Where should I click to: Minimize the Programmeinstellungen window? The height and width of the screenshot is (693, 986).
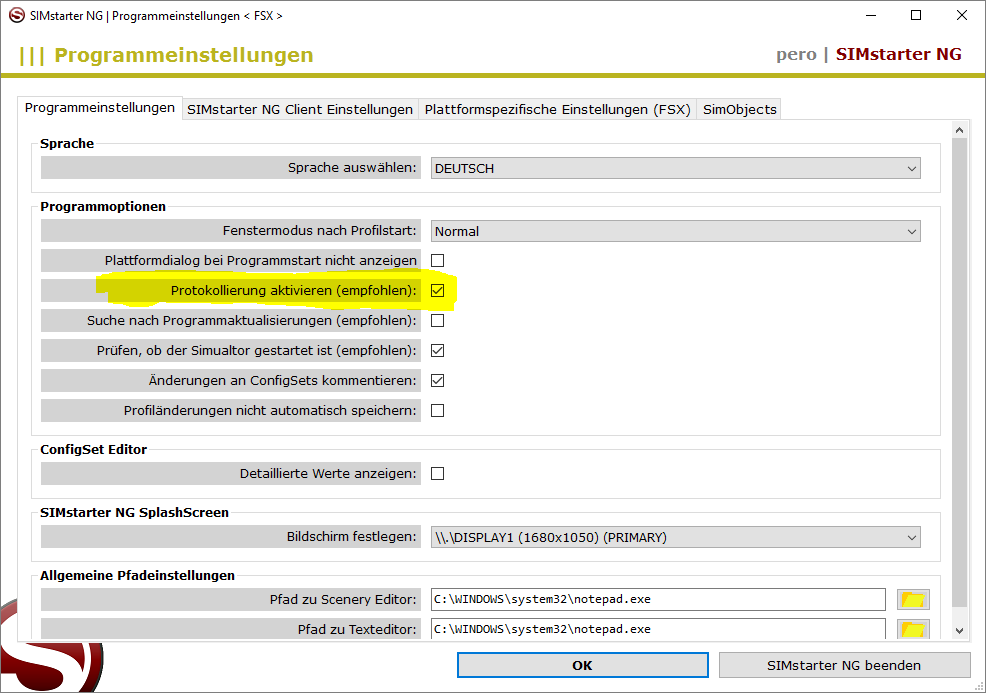pos(871,15)
